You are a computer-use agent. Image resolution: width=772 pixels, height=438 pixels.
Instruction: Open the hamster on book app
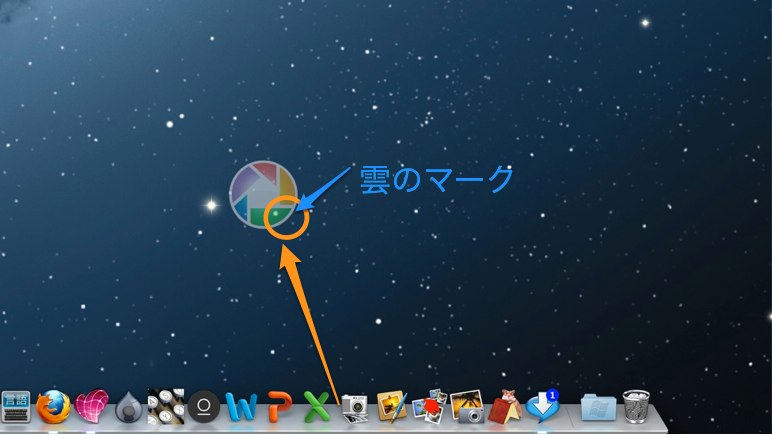(x=504, y=407)
